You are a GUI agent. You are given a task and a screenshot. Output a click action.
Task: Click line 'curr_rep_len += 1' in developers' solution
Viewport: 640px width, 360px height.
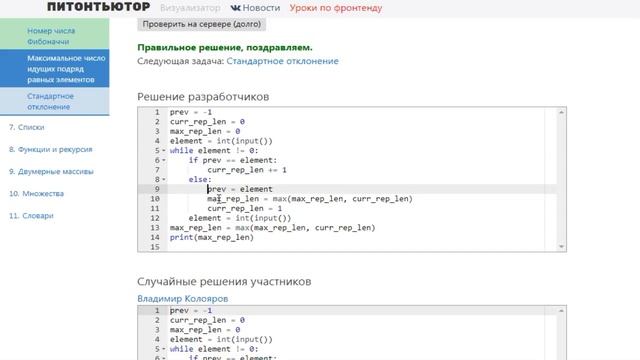(247, 170)
